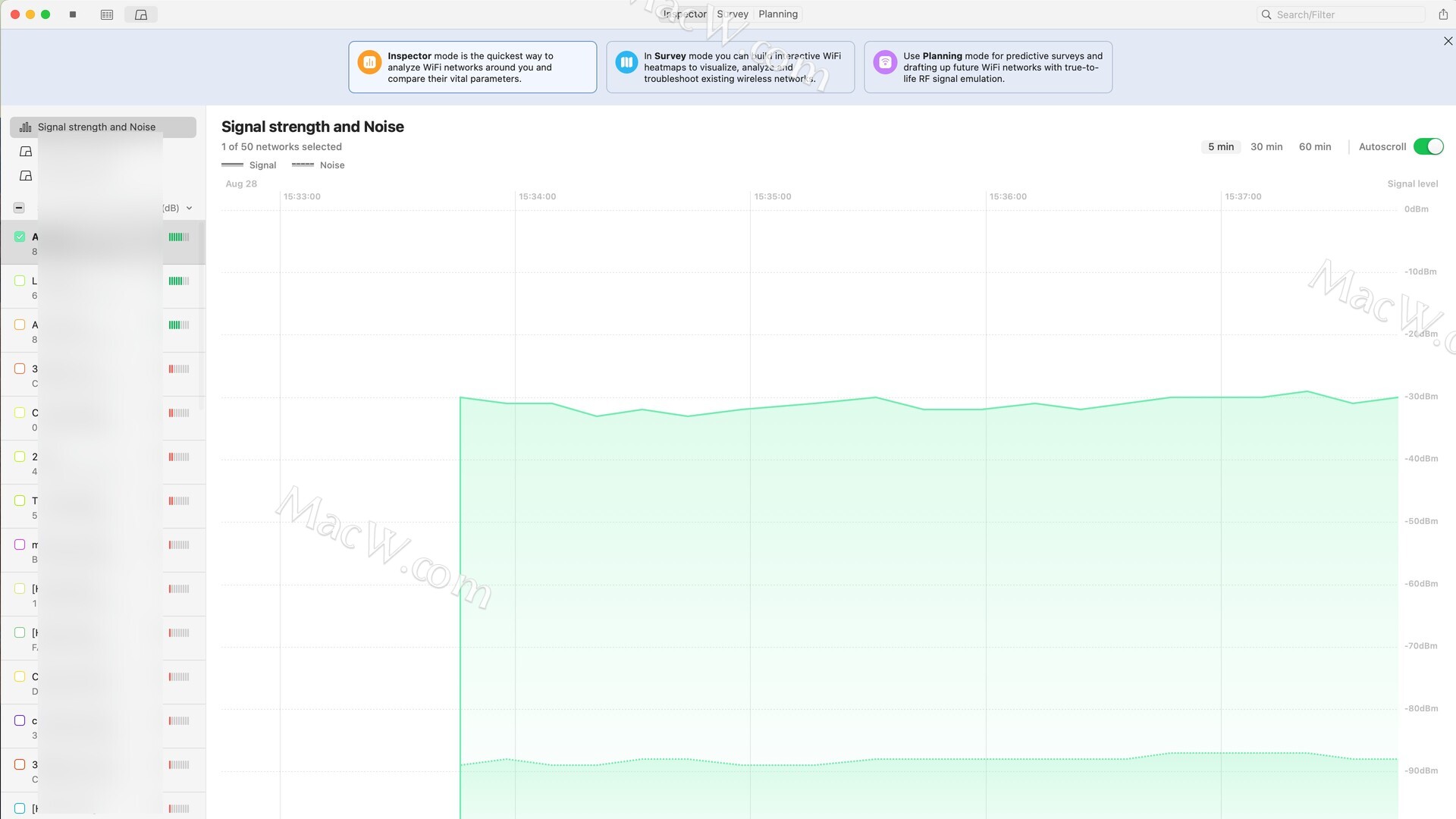Switch to the table list view icon
The width and height of the screenshot is (1456, 819).
(x=107, y=14)
